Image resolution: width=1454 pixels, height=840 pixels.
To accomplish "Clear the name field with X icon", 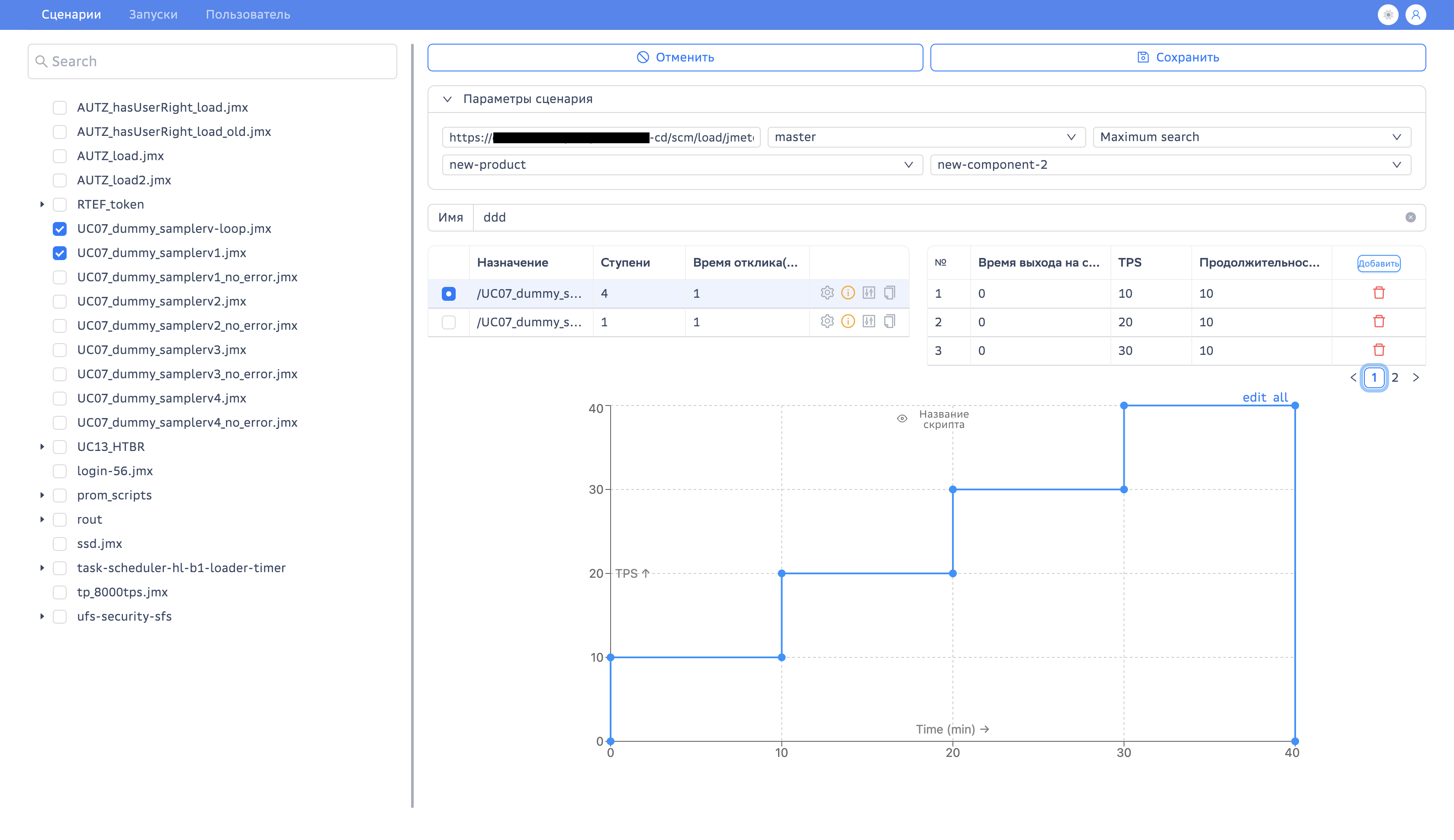I will pyautogui.click(x=1410, y=218).
